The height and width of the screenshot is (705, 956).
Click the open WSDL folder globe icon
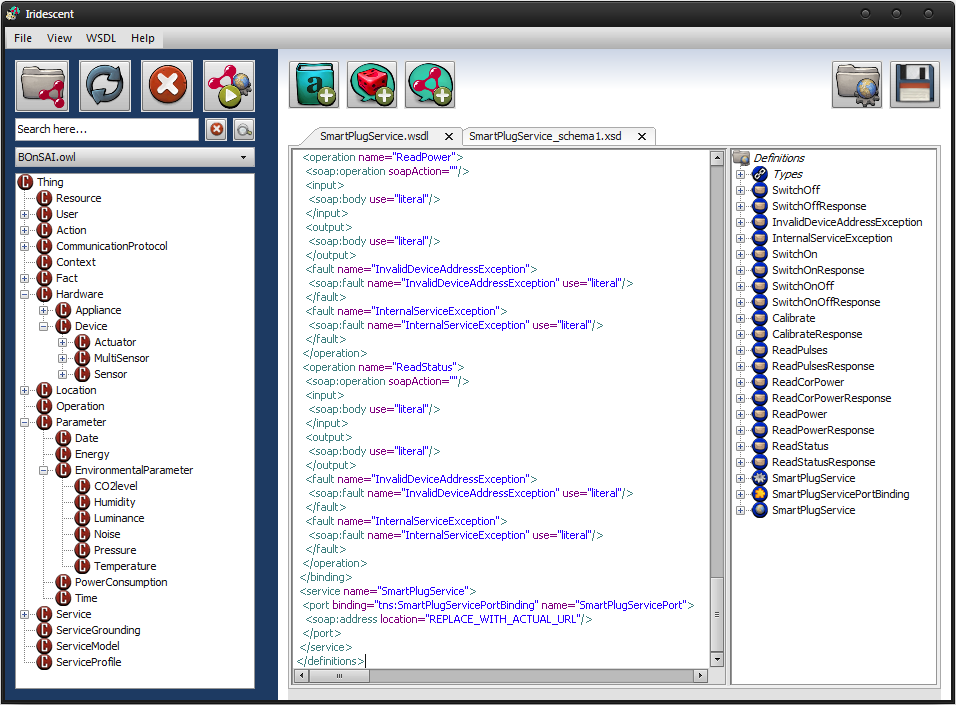[x=857, y=85]
